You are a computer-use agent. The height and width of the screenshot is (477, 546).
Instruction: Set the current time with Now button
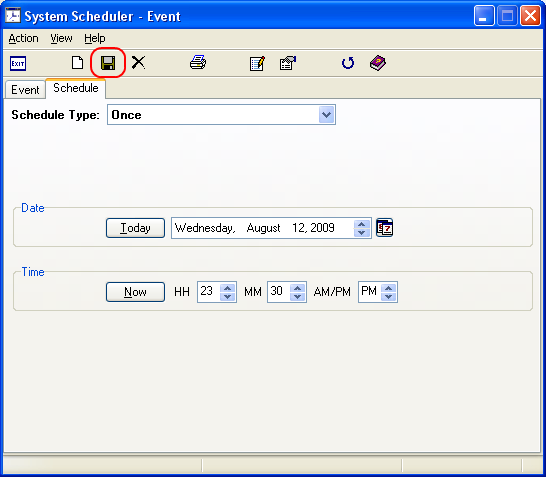coord(135,292)
